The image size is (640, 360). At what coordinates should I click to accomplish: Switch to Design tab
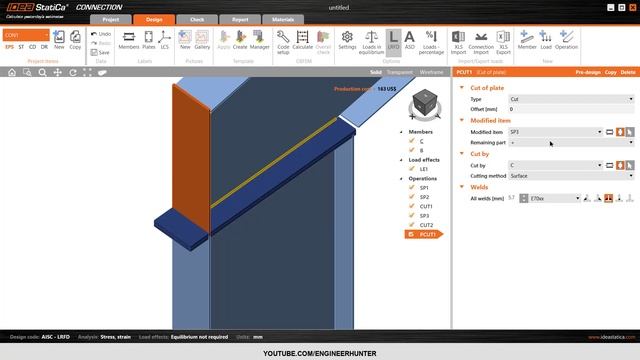click(154, 20)
